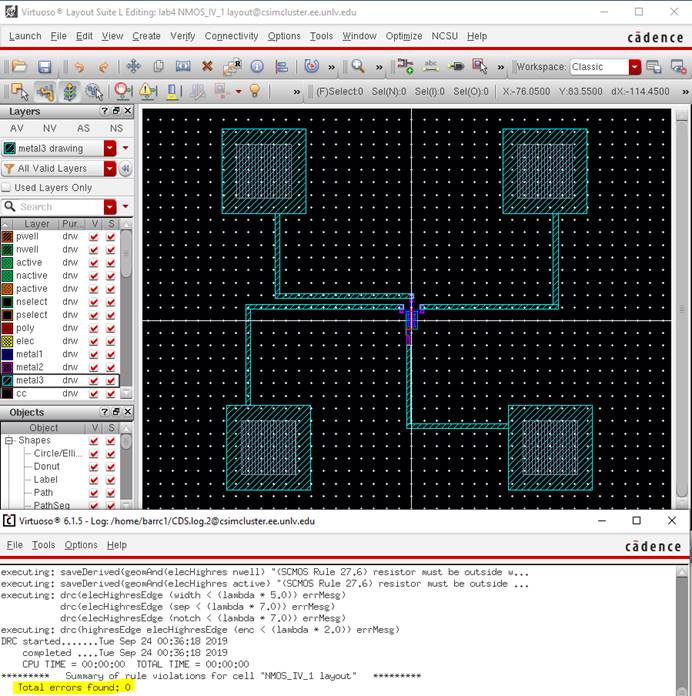692x696 pixels.
Task: Click the AV all-visible button
Action: 17,129
